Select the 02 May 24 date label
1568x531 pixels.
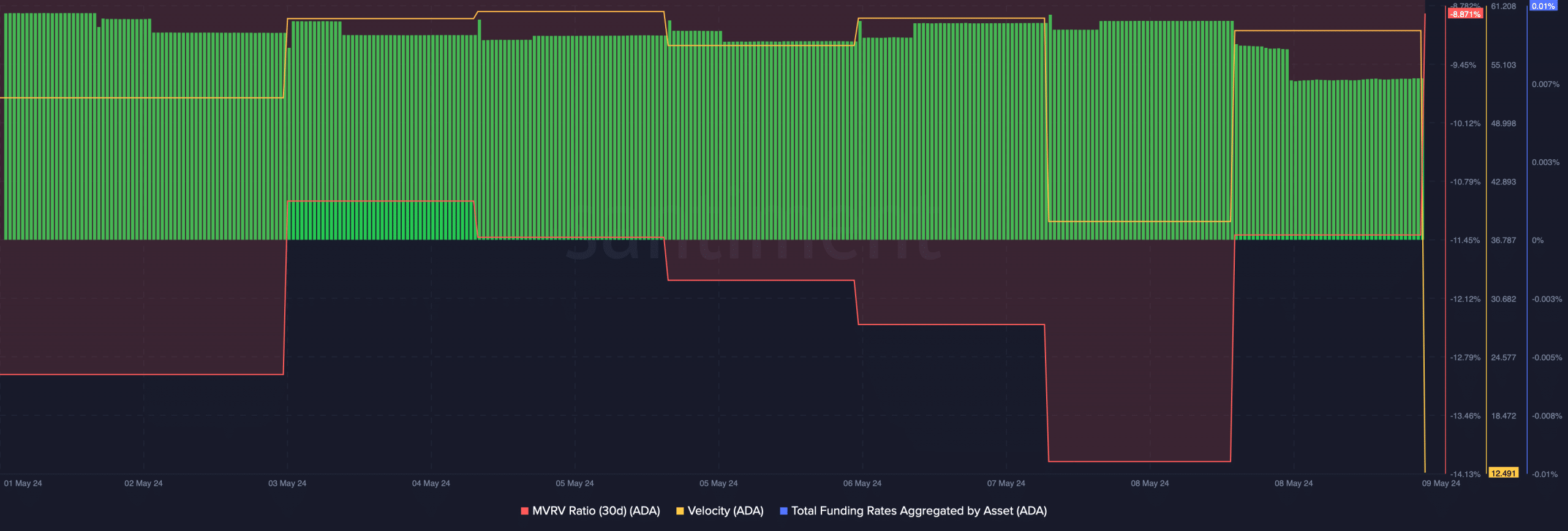(x=143, y=483)
